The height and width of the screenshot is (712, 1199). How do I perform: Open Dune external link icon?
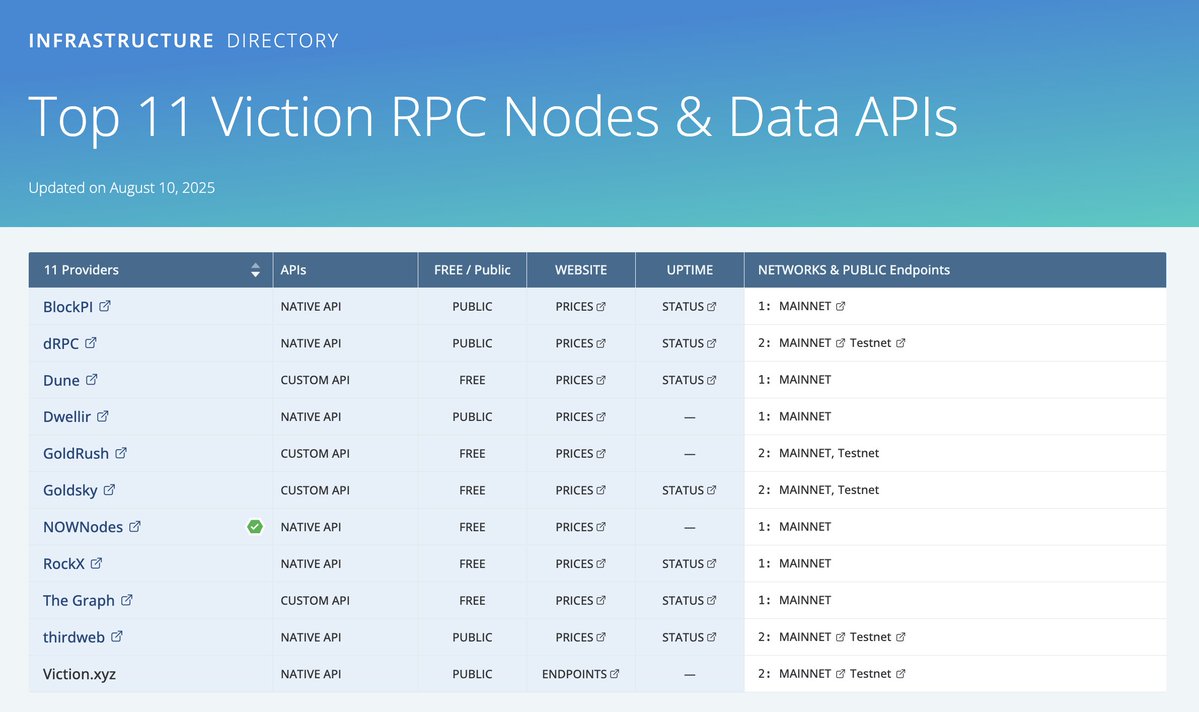91,379
